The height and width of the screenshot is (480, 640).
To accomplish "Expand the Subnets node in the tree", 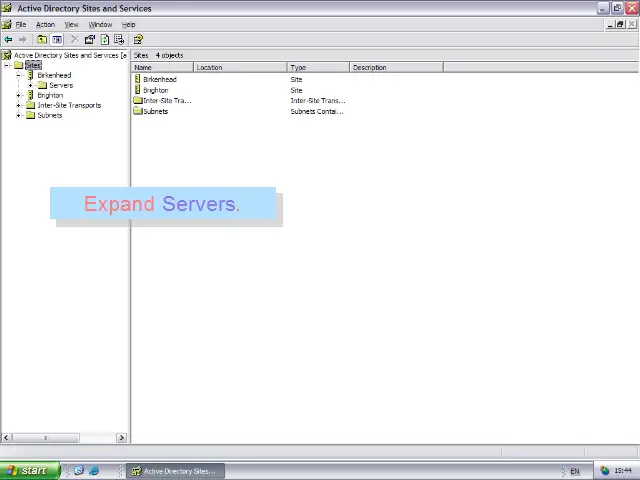I will pos(18,115).
